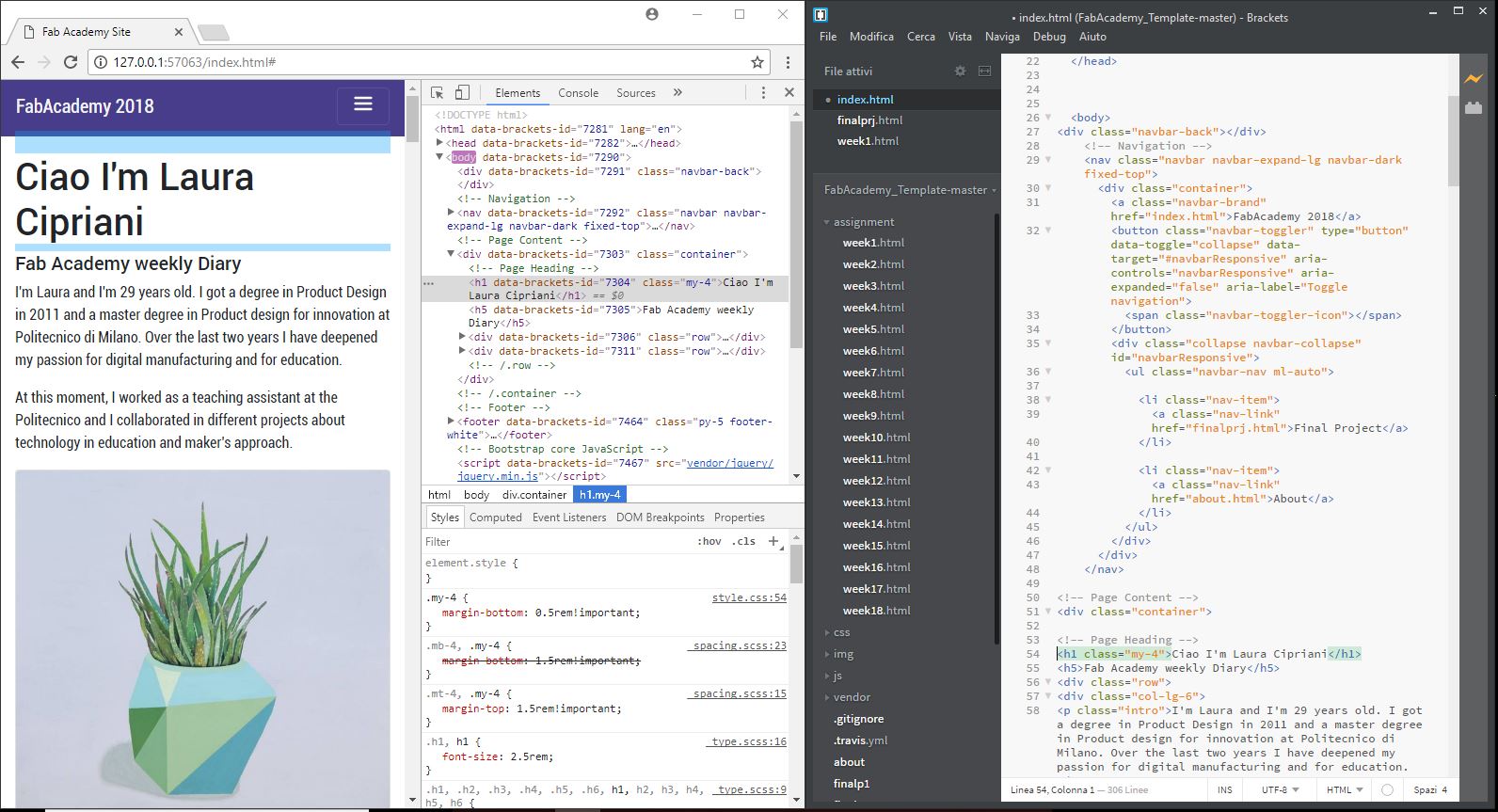Click the styles Filter input
1498x812 pixels.
point(555,542)
